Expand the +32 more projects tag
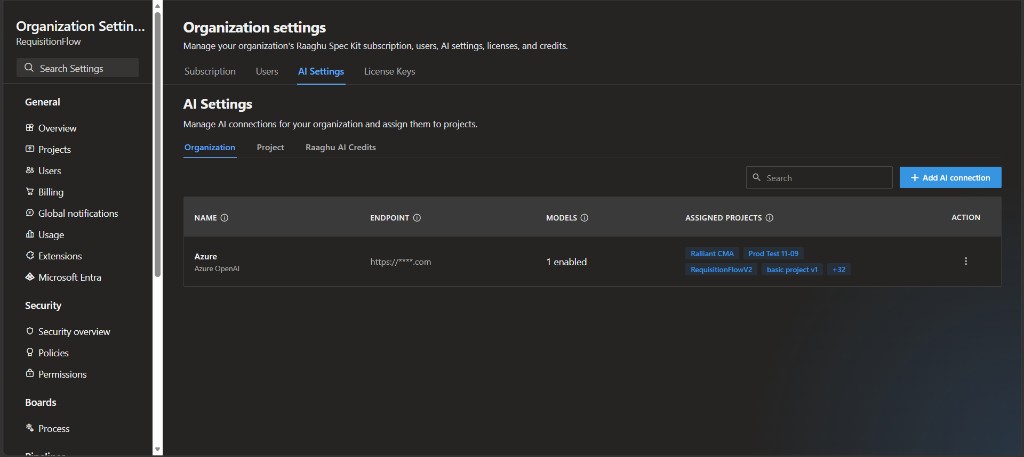 (839, 269)
